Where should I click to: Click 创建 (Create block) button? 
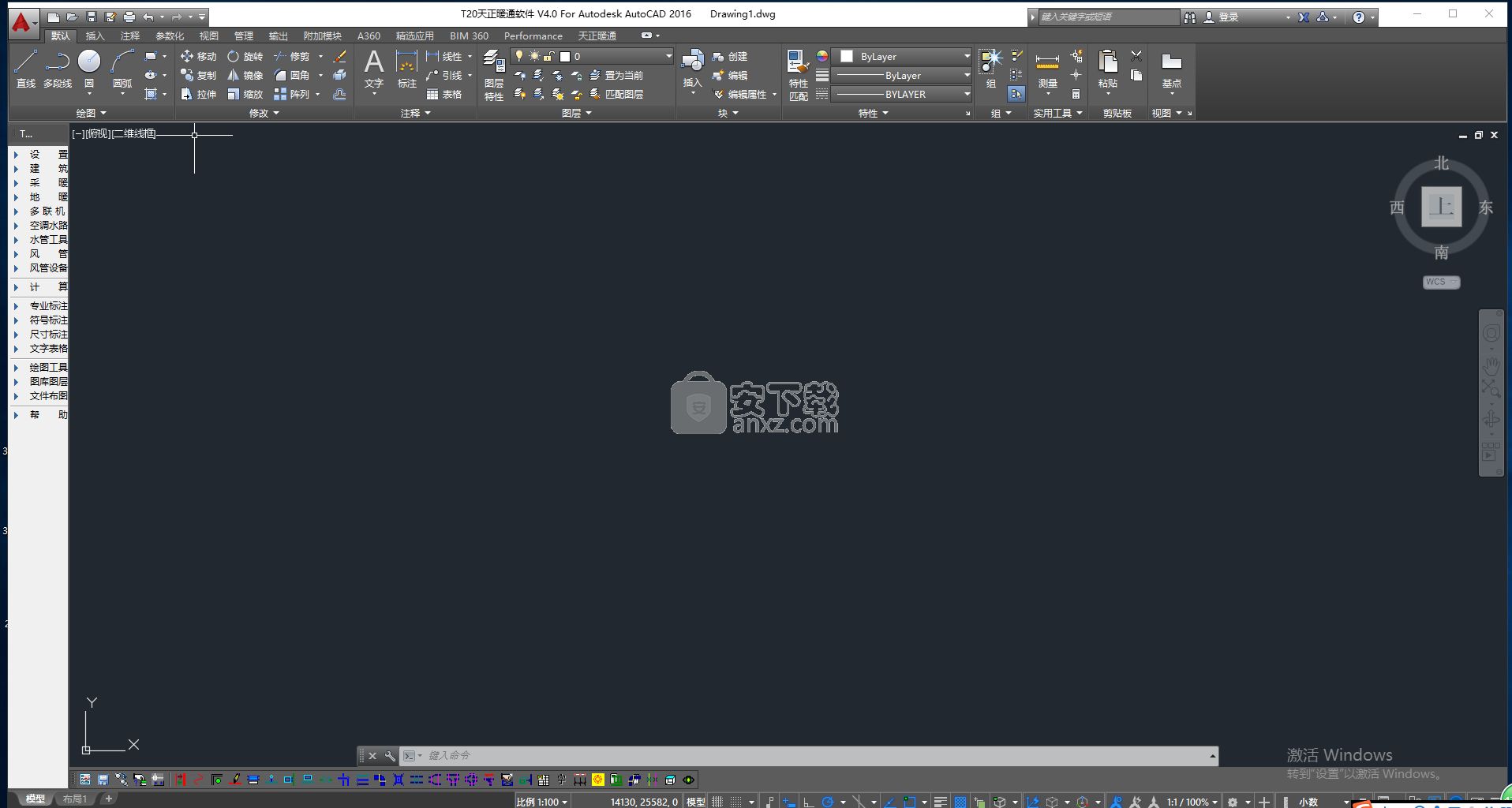coord(730,56)
